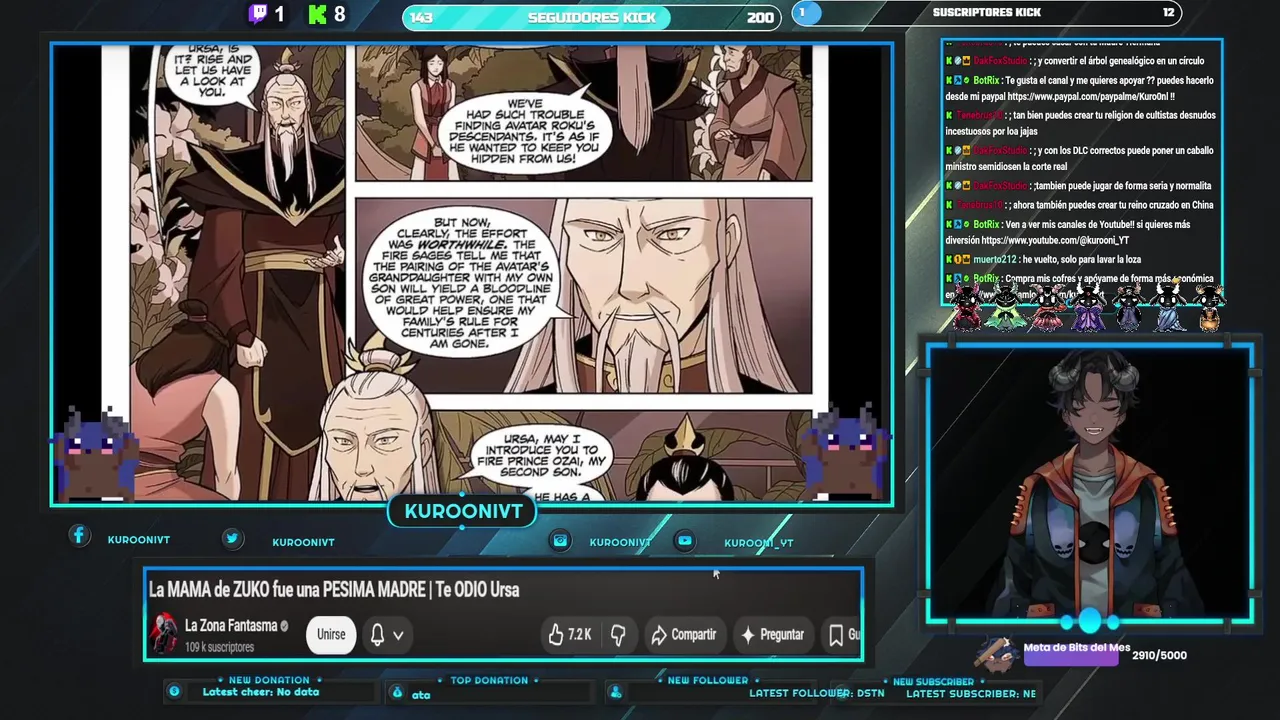Open La Zona Fantasma channel avatar
The image size is (1280, 720).
[x=163, y=634]
